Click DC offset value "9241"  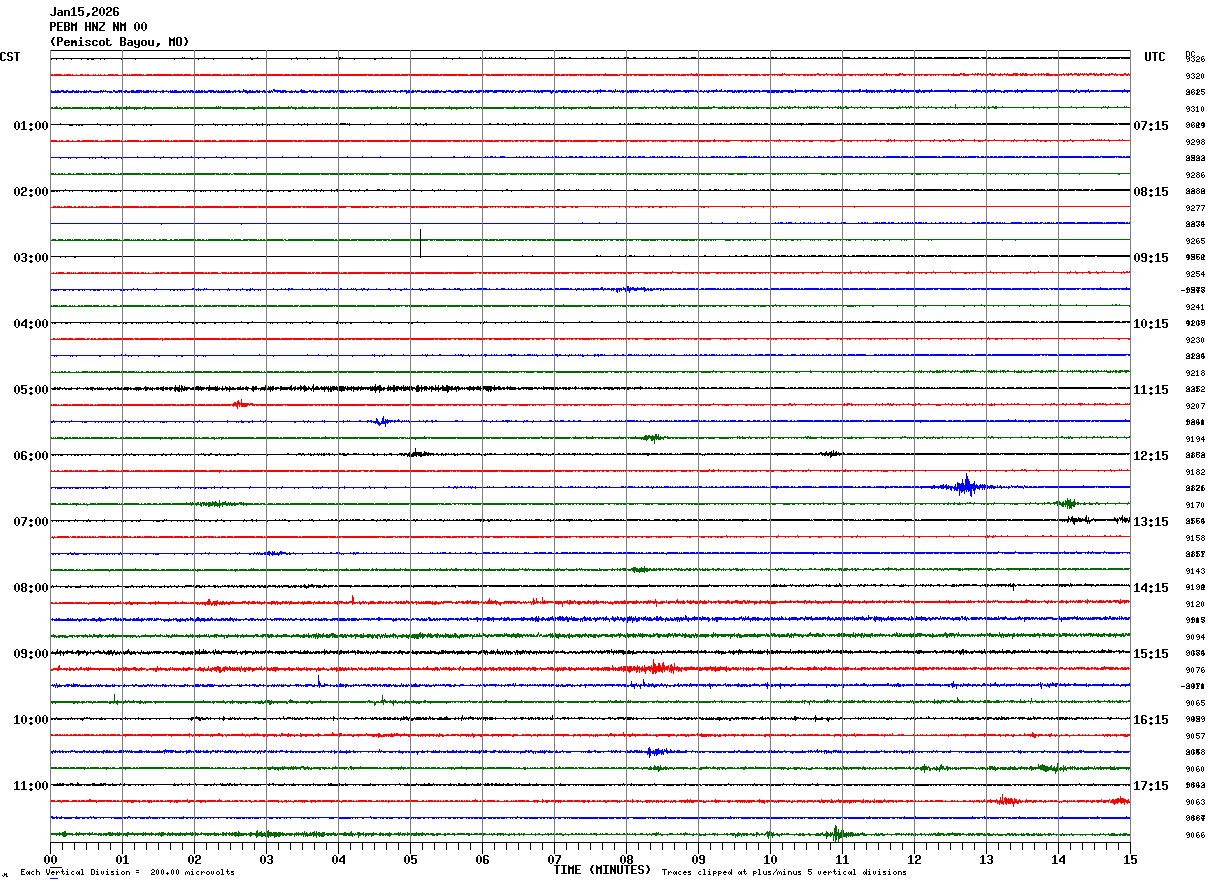coord(1195,307)
